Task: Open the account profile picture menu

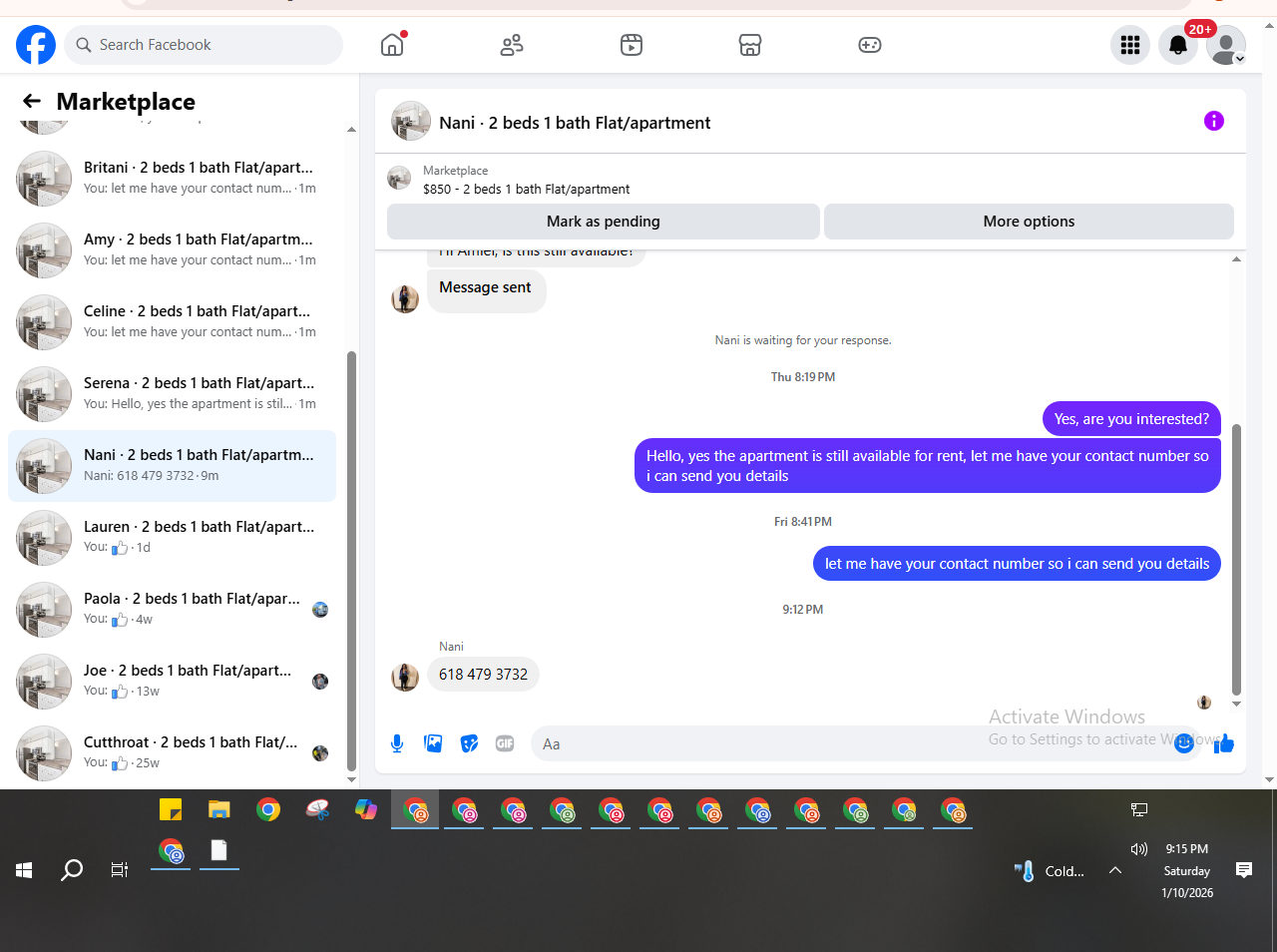Action: 1226,45
